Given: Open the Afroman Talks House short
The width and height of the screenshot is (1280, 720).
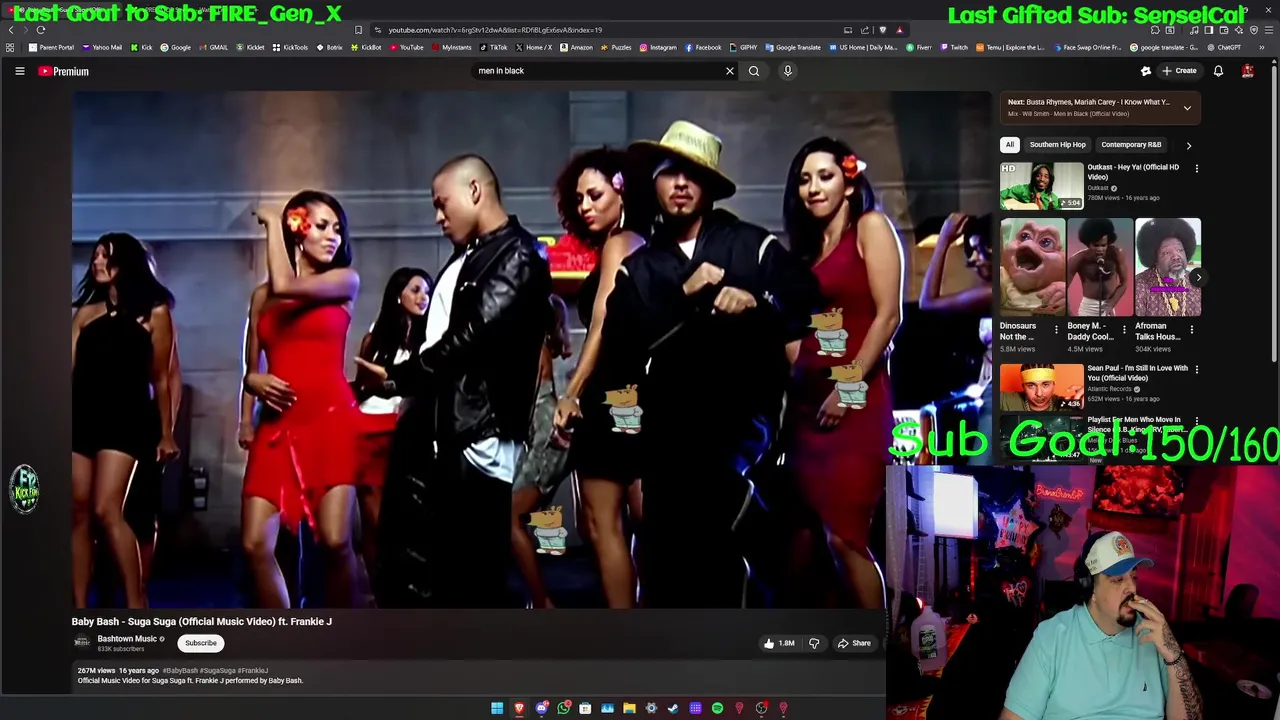Looking at the screenshot, I should [1168, 268].
